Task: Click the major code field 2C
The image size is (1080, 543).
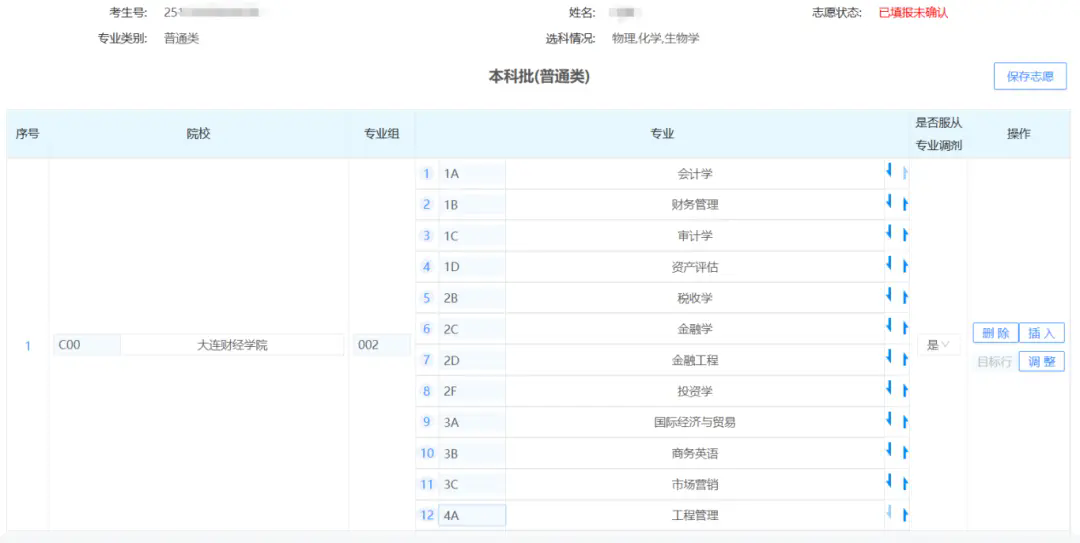Action: point(472,329)
